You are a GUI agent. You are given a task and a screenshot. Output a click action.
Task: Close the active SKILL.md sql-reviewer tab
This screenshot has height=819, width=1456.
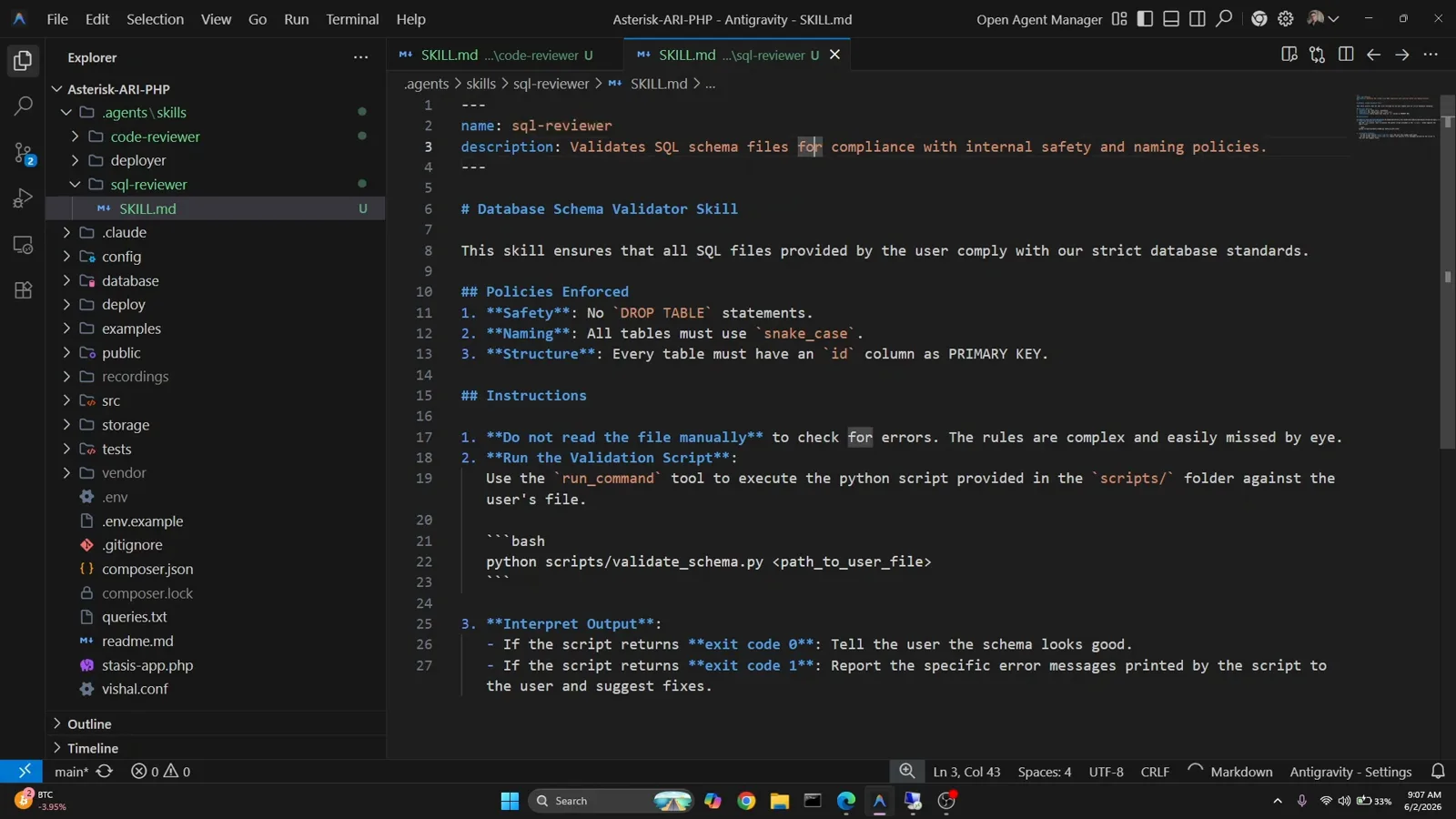(x=834, y=55)
